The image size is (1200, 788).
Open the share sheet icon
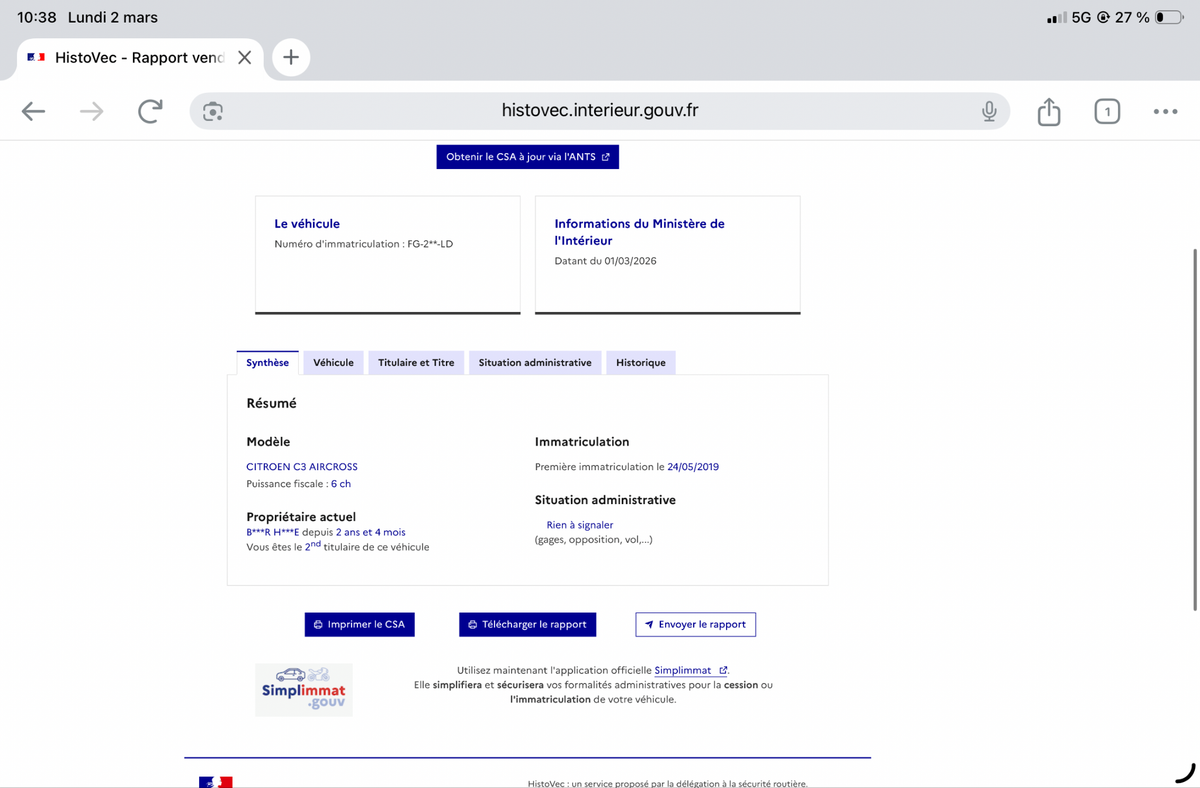click(x=1048, y=112)
